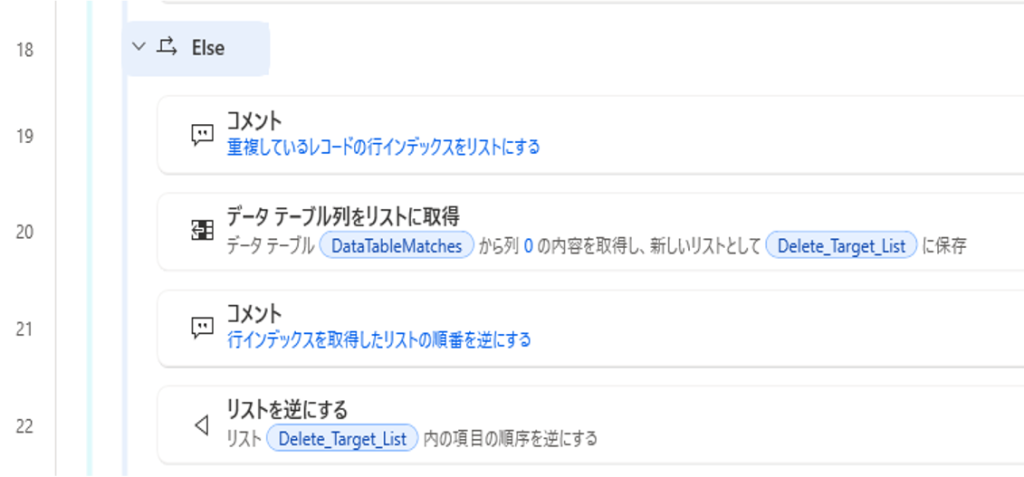Collapse the Else block chevron
1024x477 pixels.
pyautogui.click(x=139, y=47)
